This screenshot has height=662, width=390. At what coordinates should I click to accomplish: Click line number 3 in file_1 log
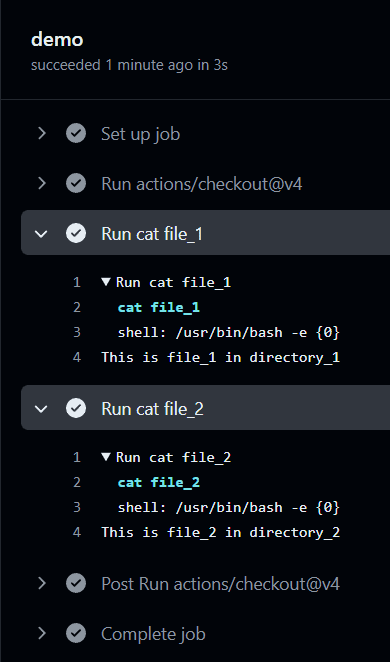[76, 332]
